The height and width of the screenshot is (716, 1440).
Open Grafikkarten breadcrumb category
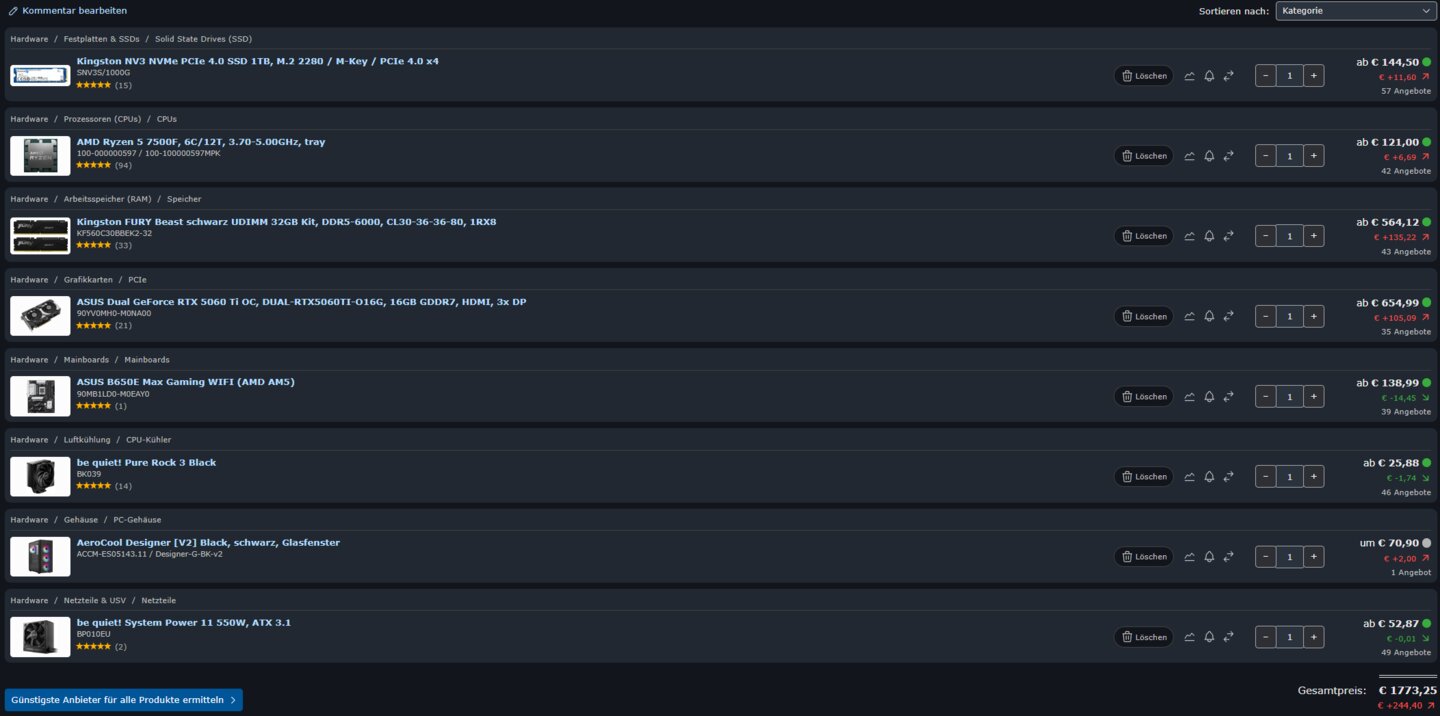click(x=88, y=280)
